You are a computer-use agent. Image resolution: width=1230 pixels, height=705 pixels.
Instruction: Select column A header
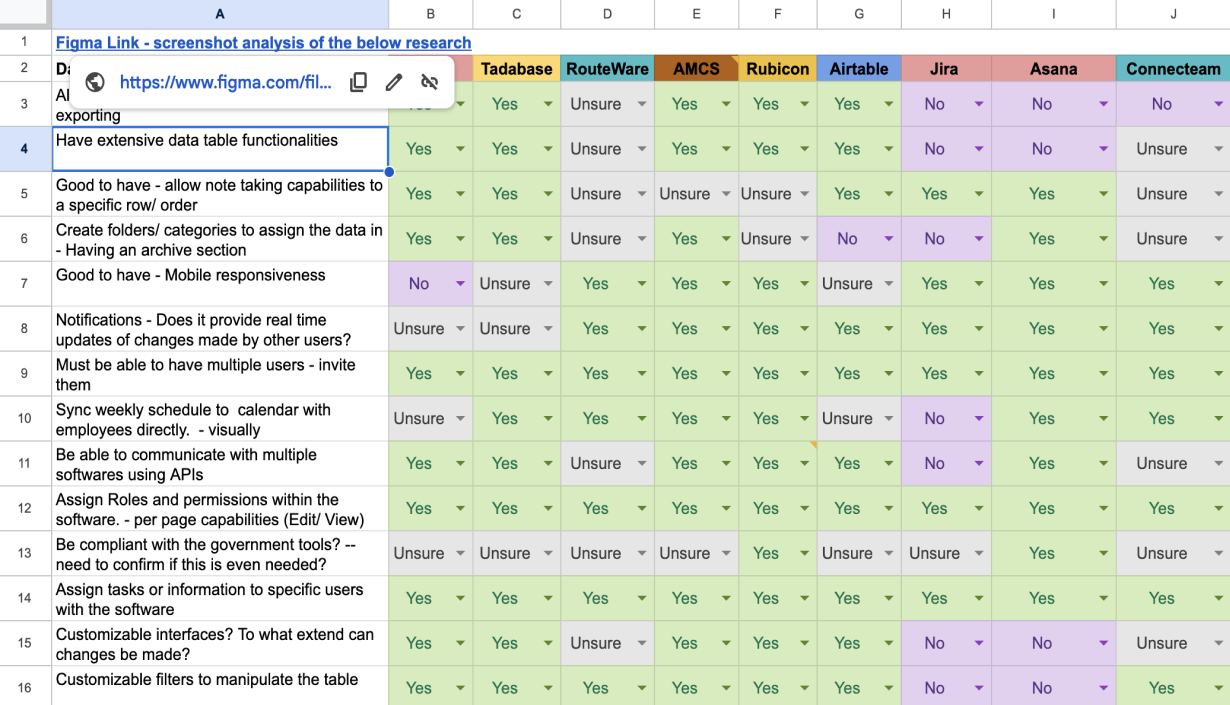point(220,14)
